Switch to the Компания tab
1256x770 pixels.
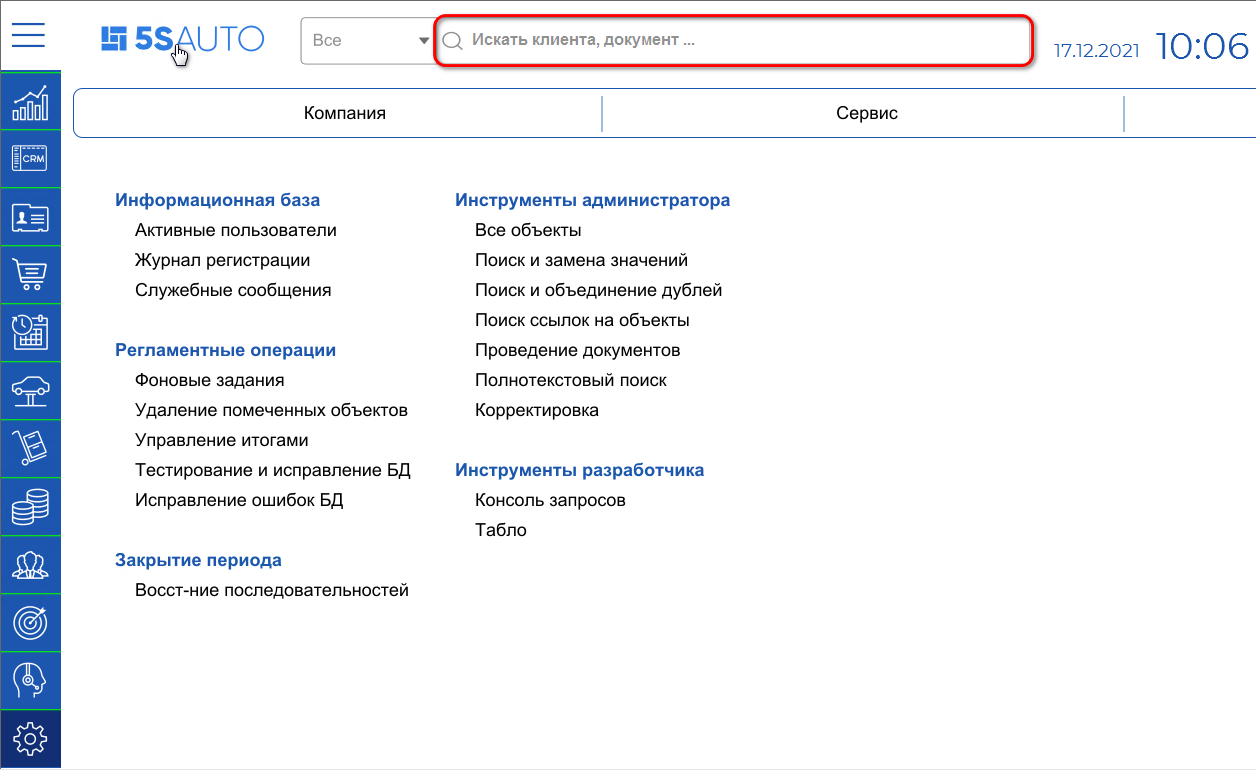[345, 113]
